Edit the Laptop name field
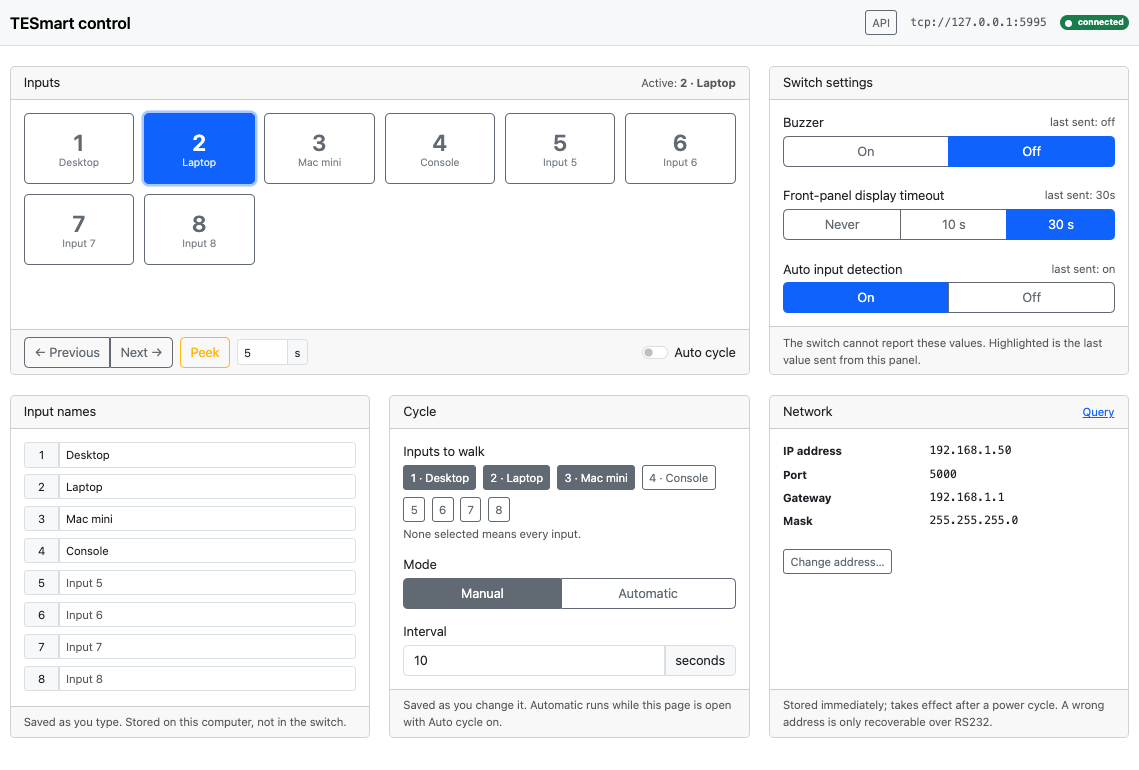1139x770 pixels. [x=207, y=487]
